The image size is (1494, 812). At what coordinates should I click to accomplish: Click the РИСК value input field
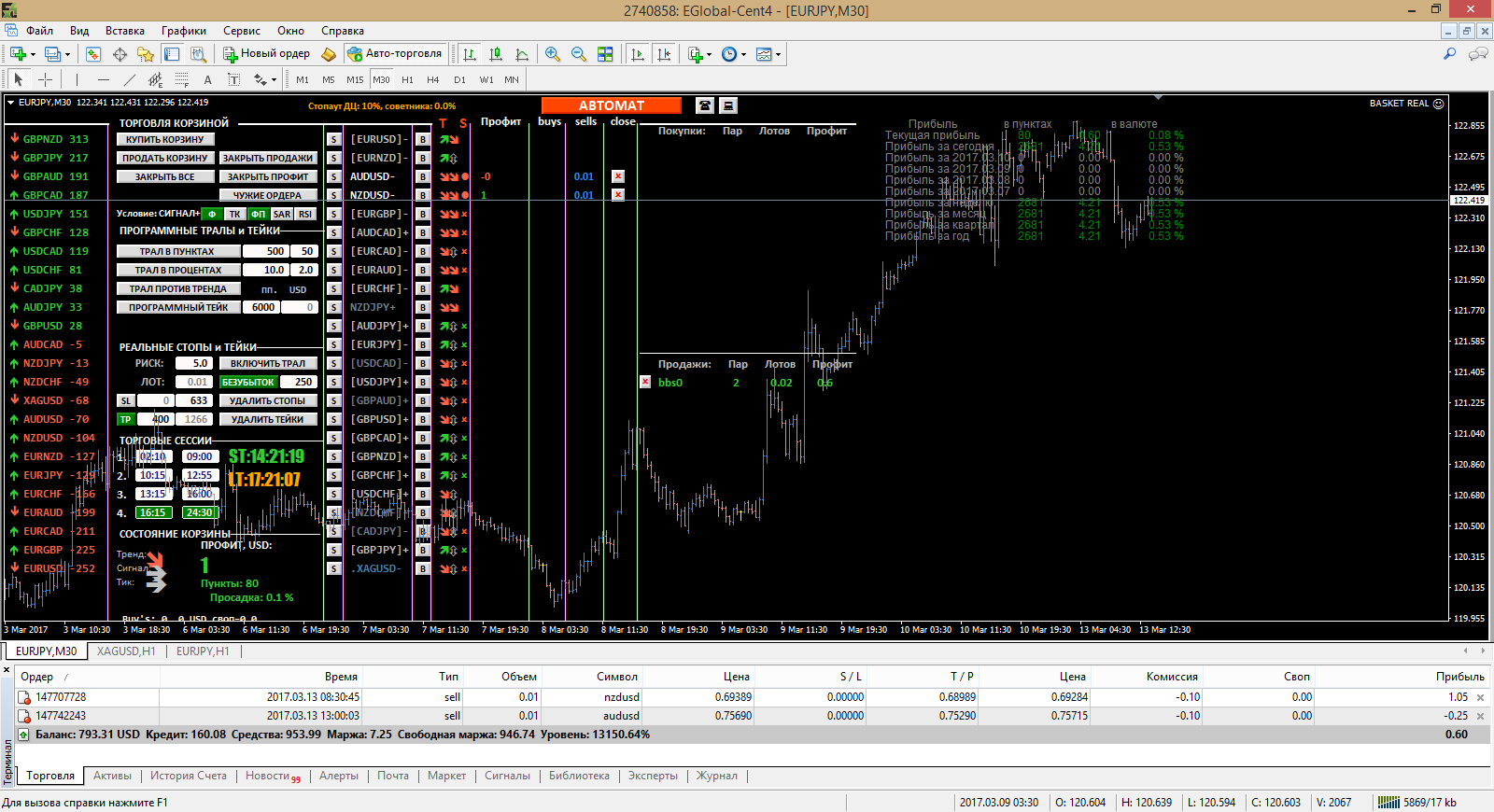192,363
